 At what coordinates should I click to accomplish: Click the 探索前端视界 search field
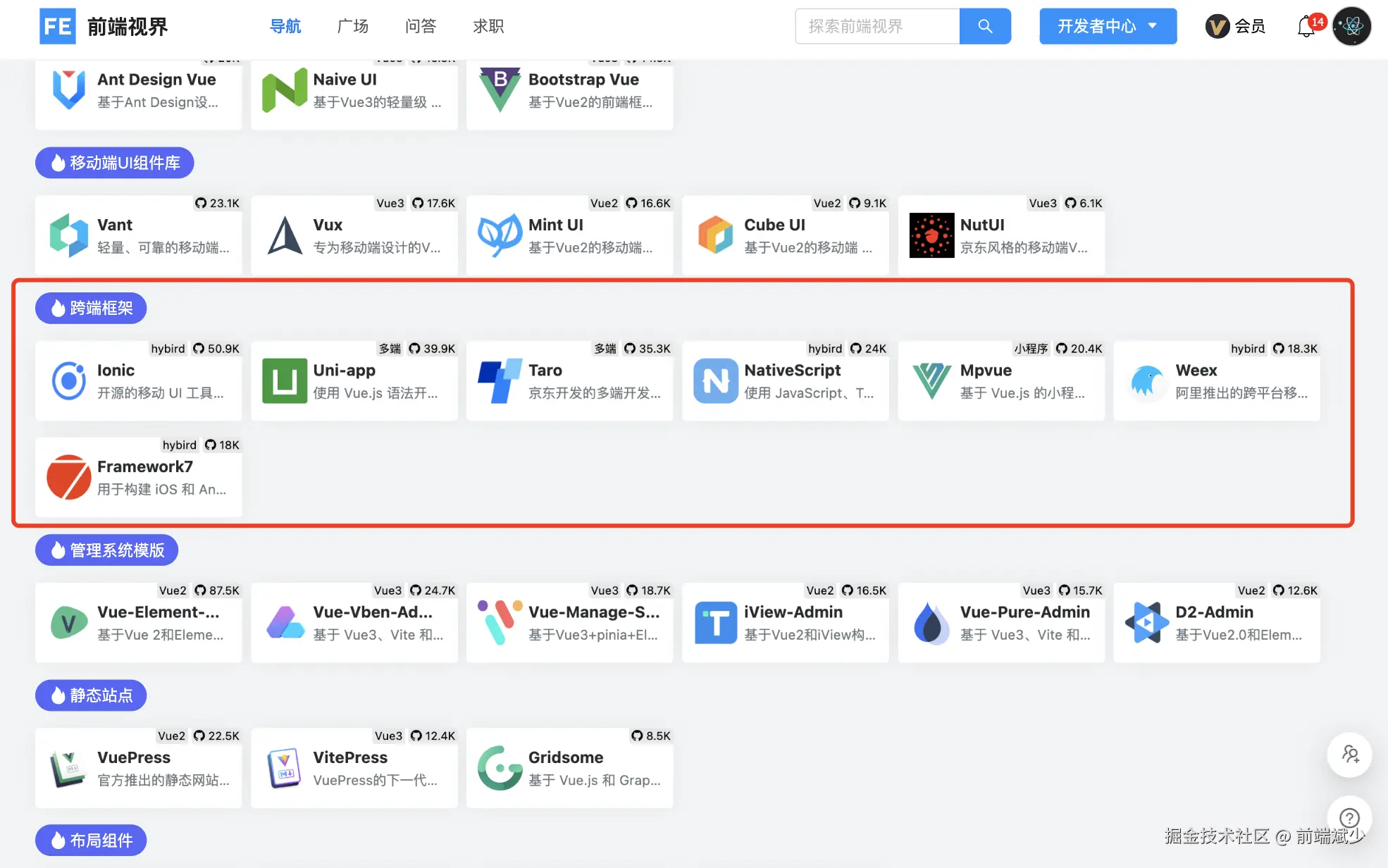click(x=877, y=26)
